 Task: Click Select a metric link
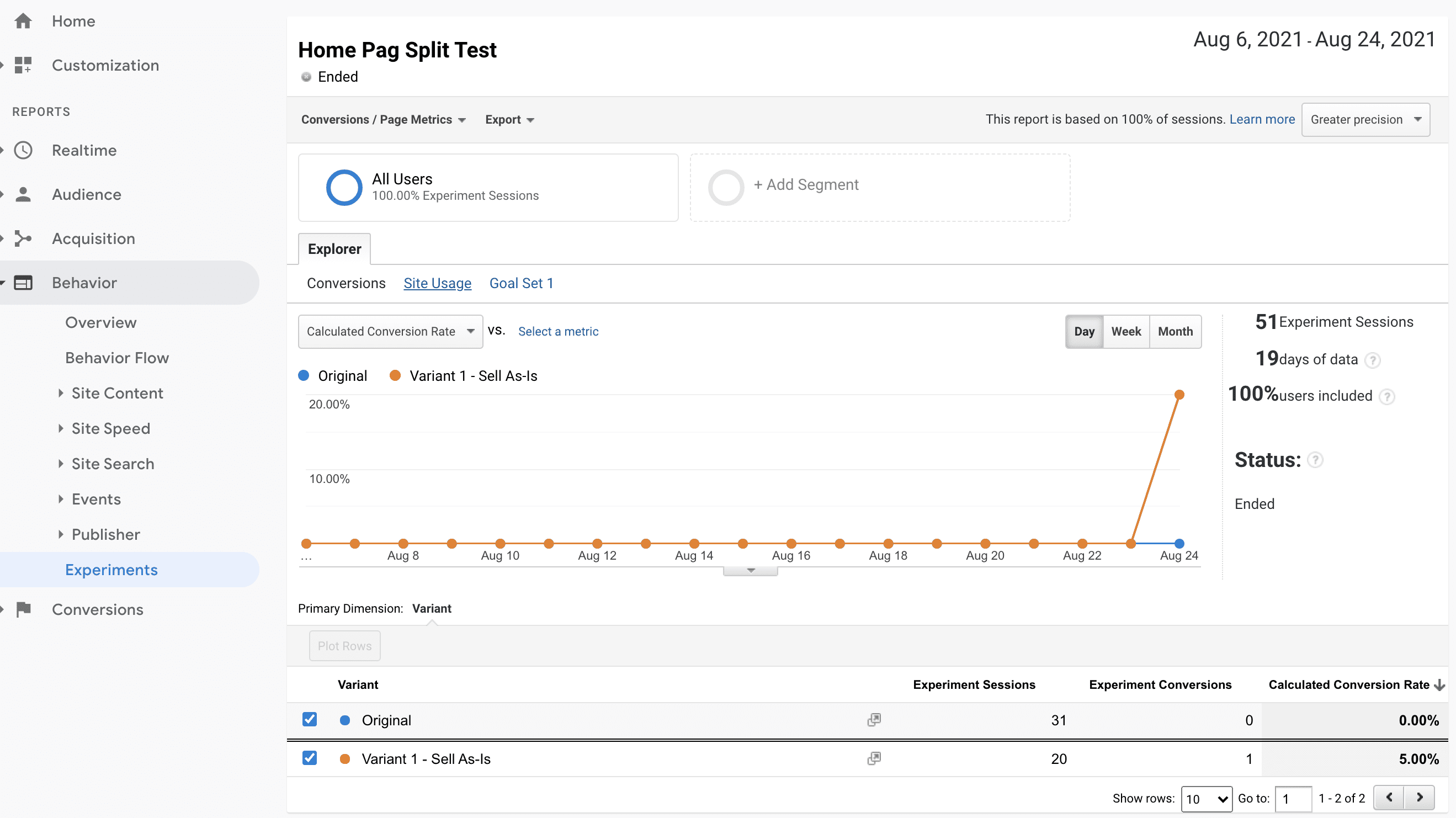point(558,331)
